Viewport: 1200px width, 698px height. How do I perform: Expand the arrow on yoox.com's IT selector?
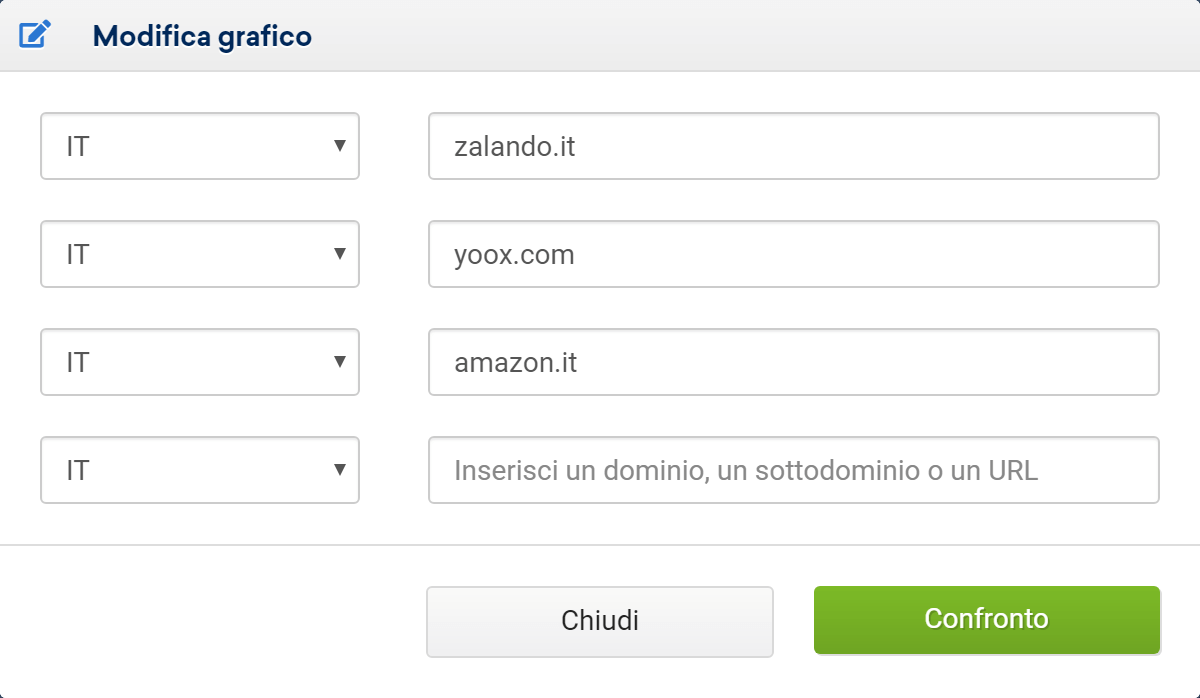(x=340, y=254)
